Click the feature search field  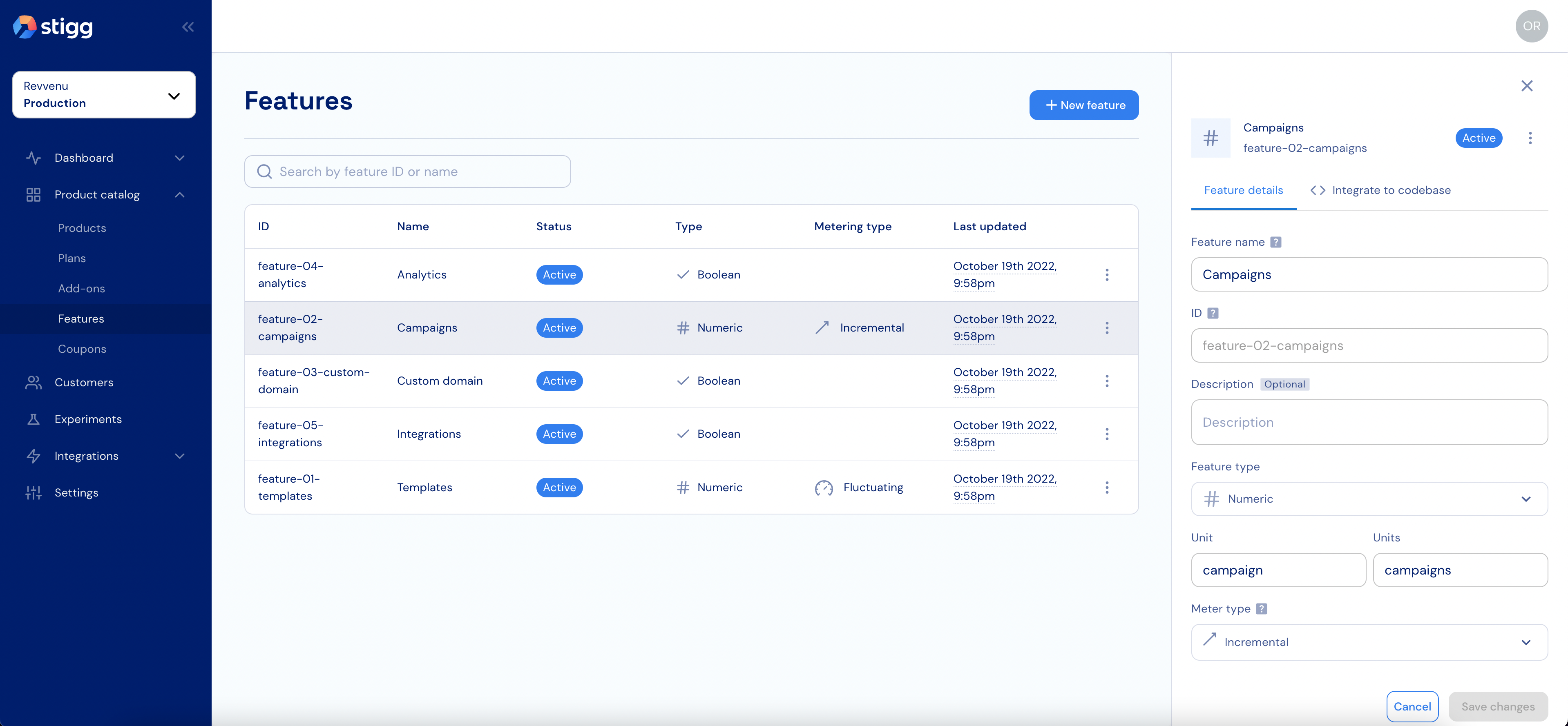[x=408, y=171]
